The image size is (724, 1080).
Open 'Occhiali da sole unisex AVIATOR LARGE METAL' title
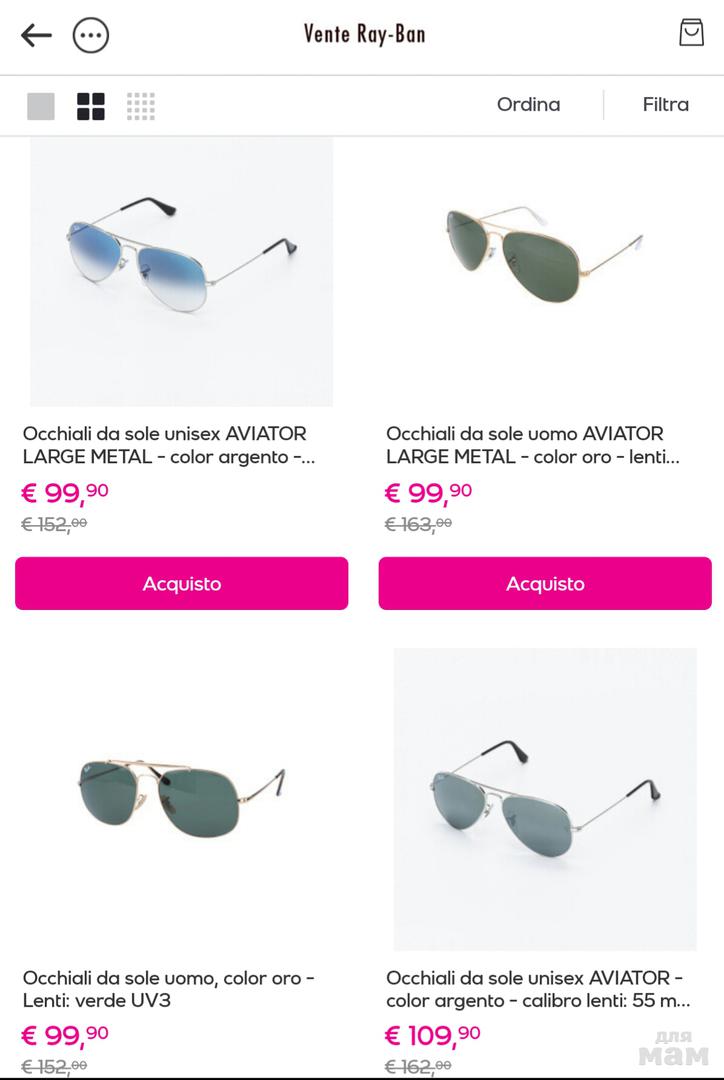coord(169,445)
